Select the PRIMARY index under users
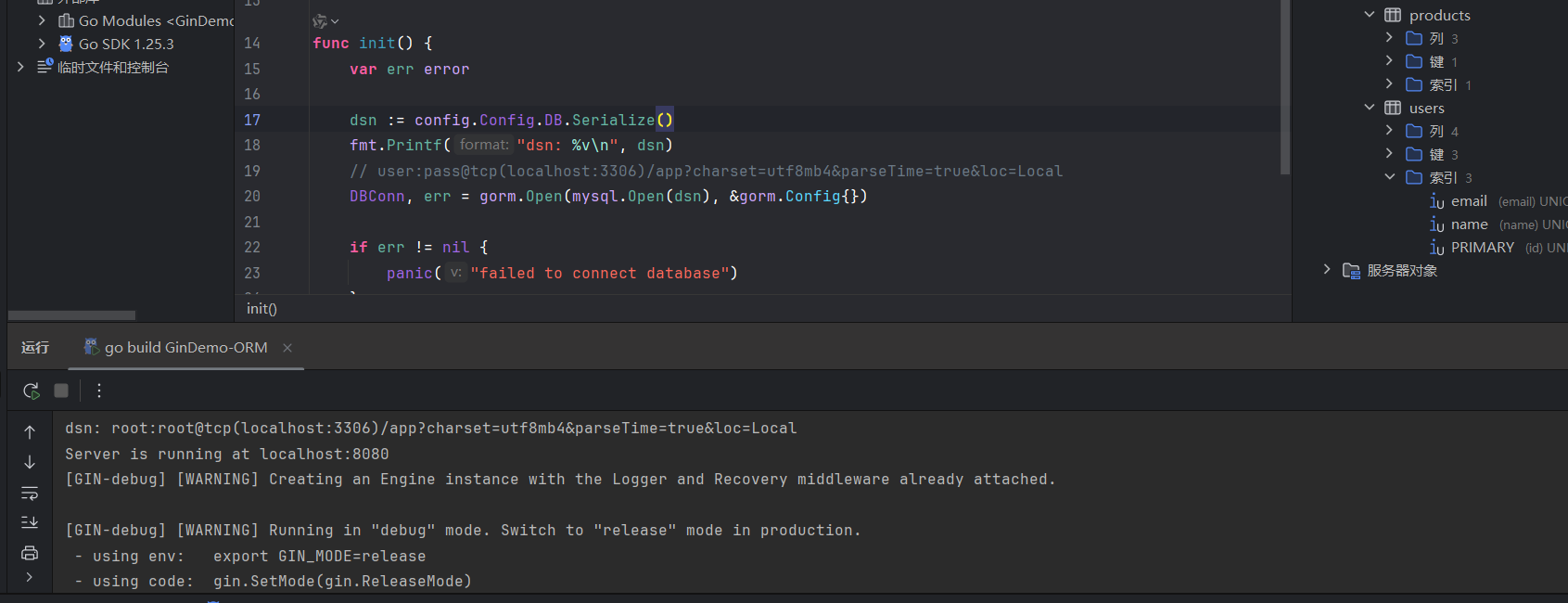This screenshot has width=1568, height=603. [1482, 248]
